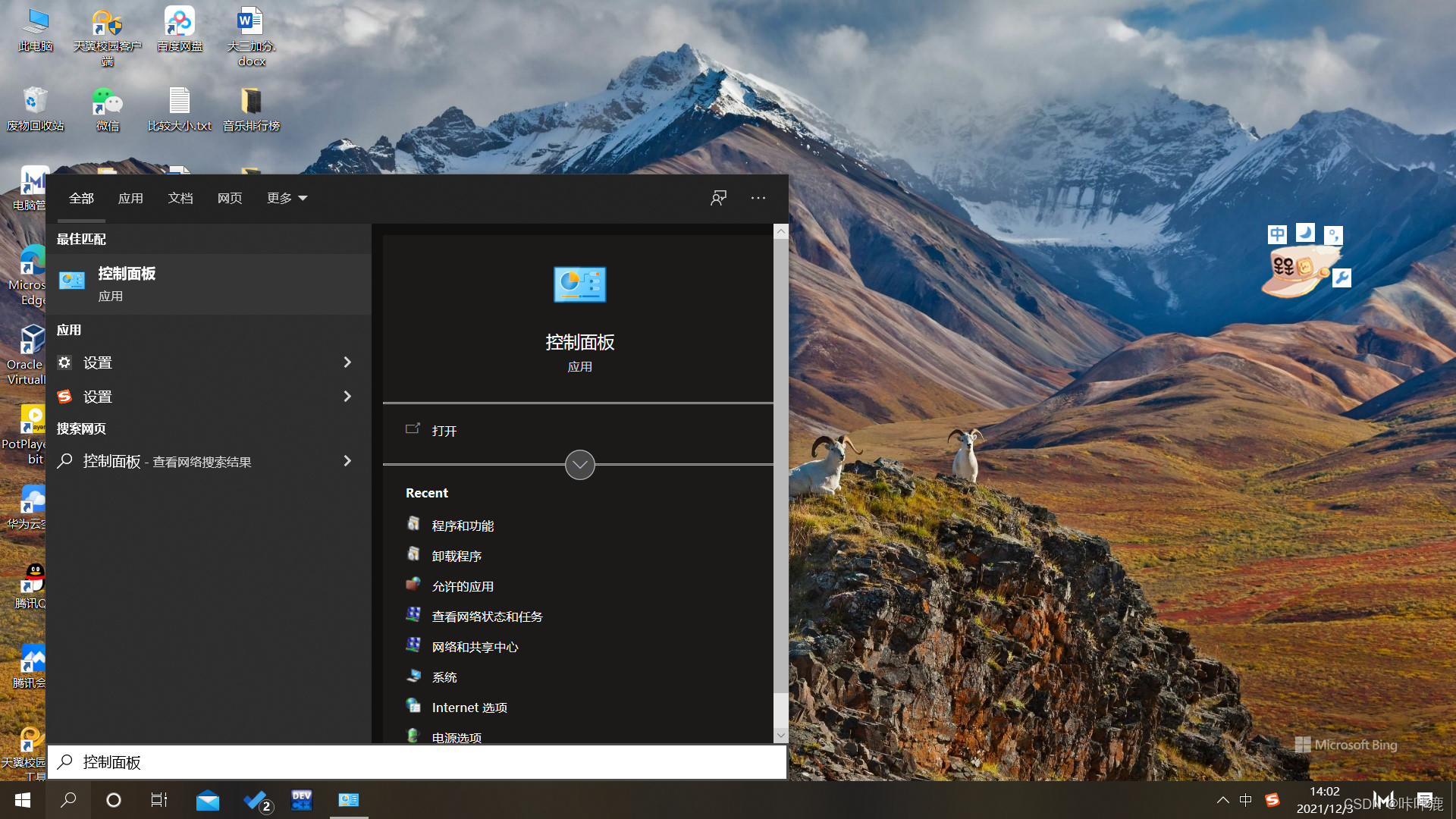This screenshot has height=819, width=1456.
Task: Click the large 控制面板 icon in preview pane
Action: tap(580, 284)
